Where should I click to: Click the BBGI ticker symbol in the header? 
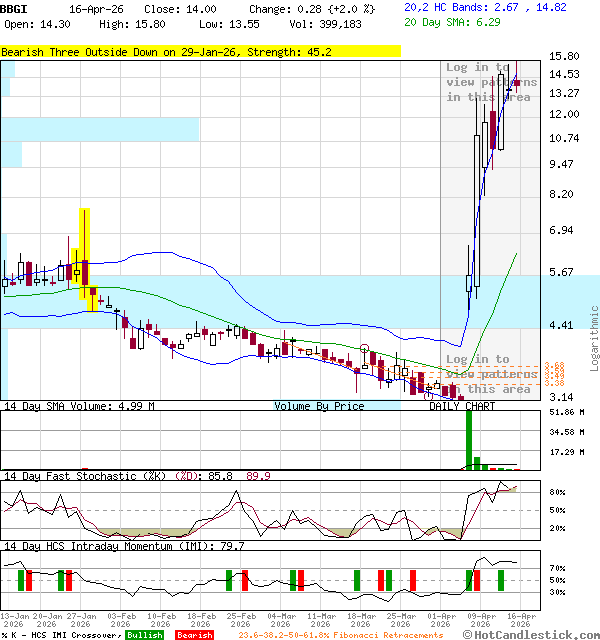[15, 8]
